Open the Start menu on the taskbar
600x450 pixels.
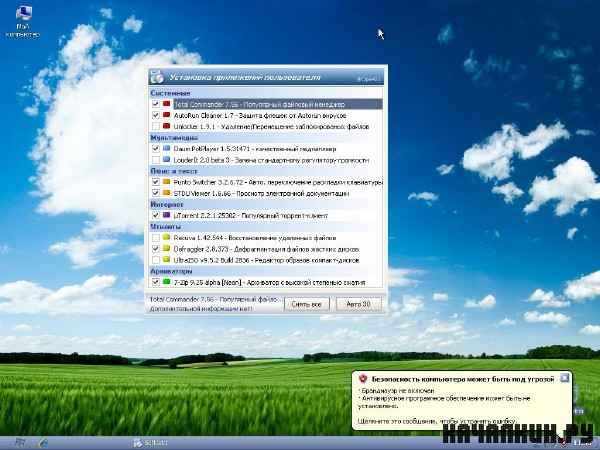click(20, 443)
